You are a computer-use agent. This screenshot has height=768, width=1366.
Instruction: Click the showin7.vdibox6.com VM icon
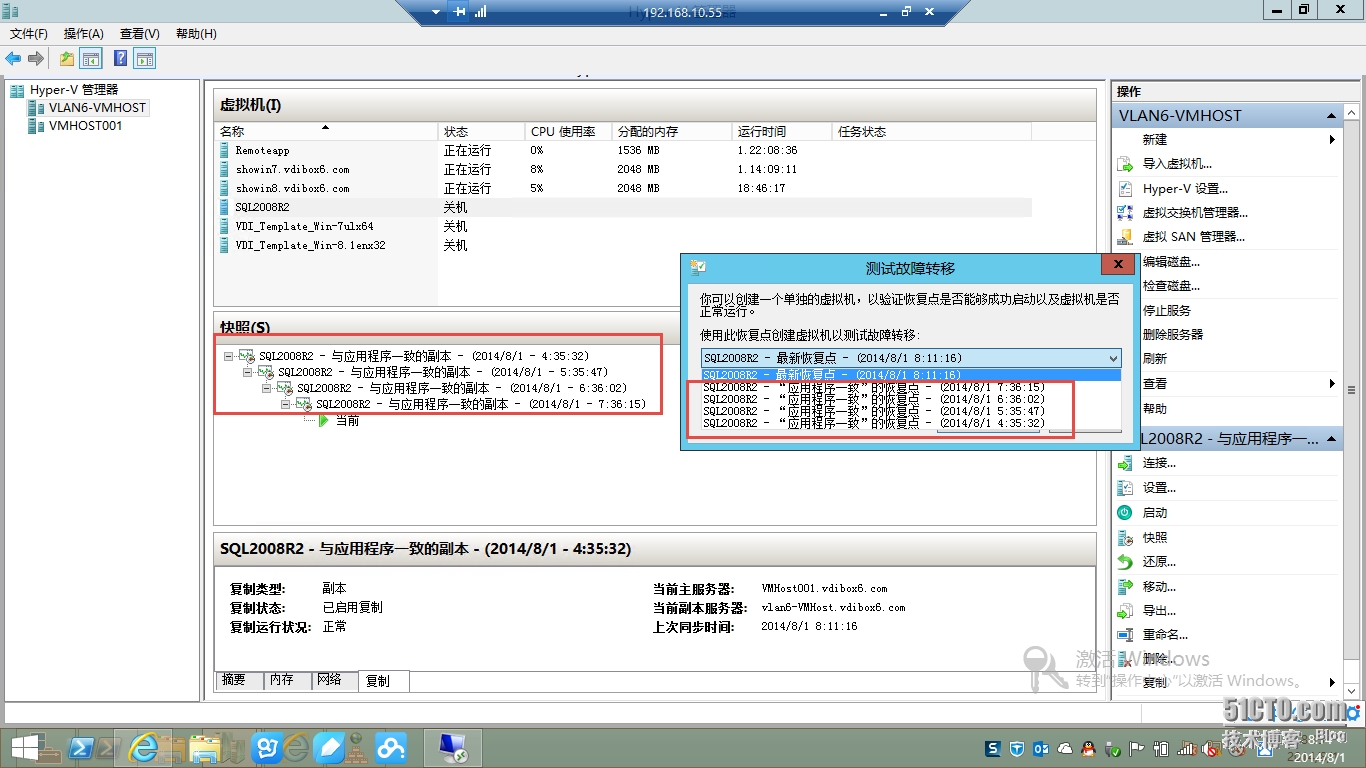click(225, 169)
